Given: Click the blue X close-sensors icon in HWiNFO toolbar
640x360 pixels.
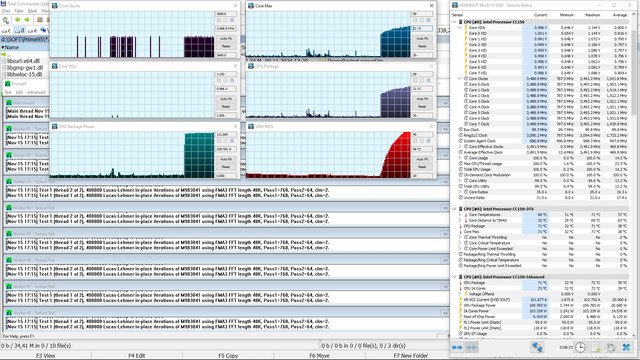Looking at the screenshot, I should click(x=627, y=347).
